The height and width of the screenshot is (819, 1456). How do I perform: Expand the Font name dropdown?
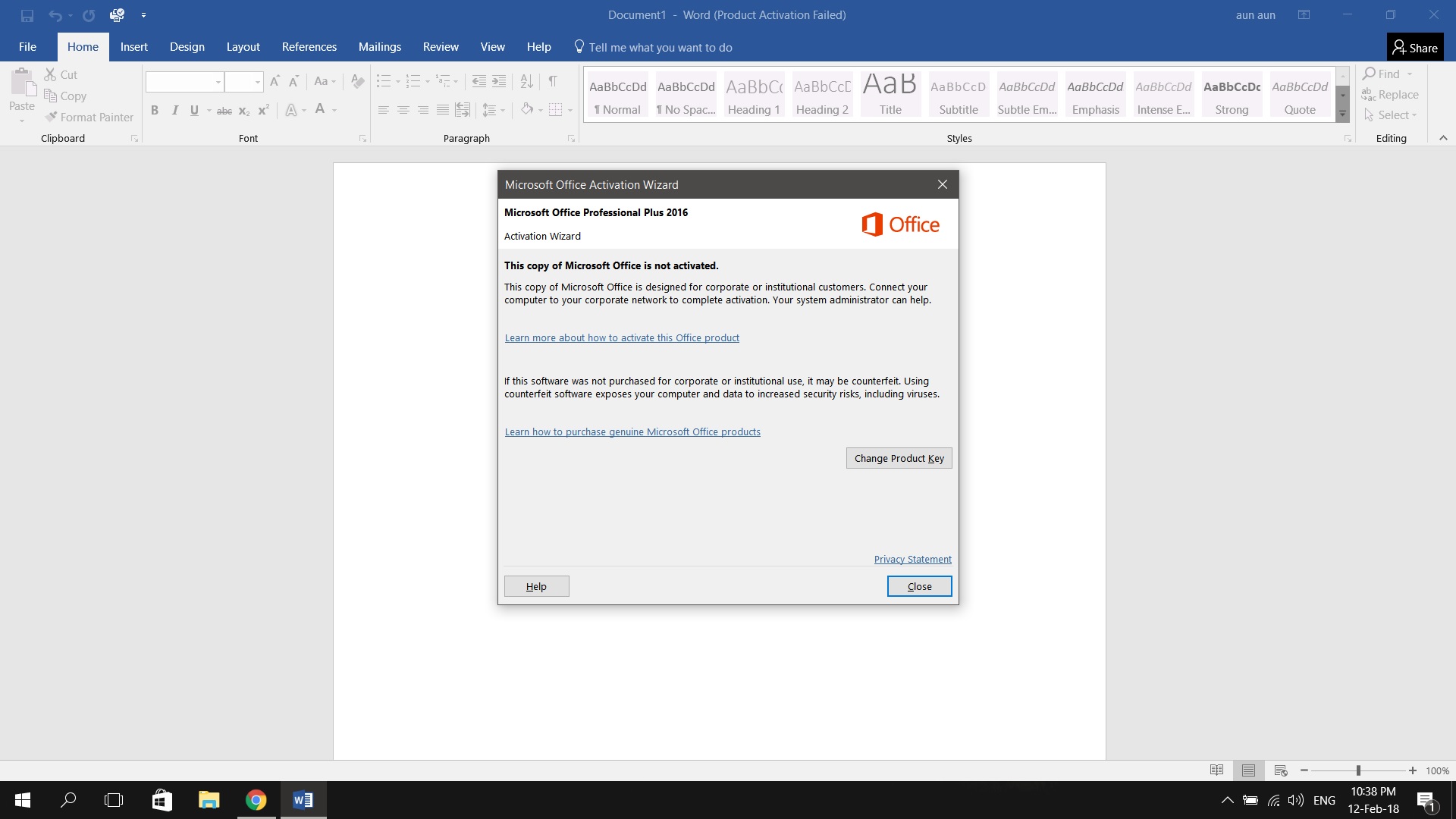[x=214, y=81]
